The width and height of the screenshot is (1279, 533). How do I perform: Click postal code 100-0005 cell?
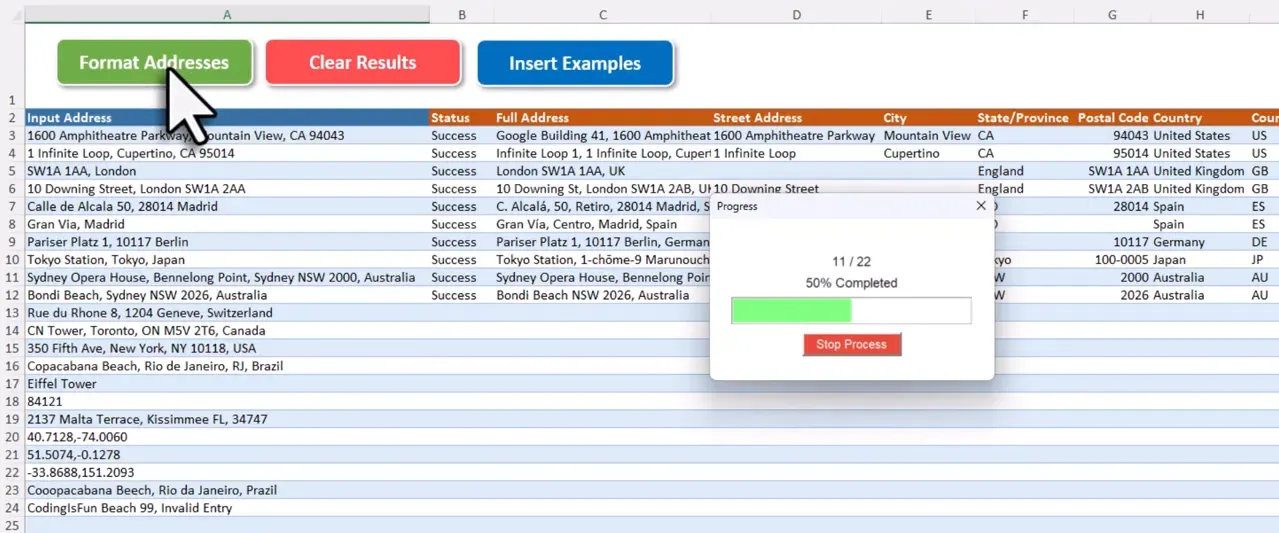pyautogui.click(x=1112, y=260)
